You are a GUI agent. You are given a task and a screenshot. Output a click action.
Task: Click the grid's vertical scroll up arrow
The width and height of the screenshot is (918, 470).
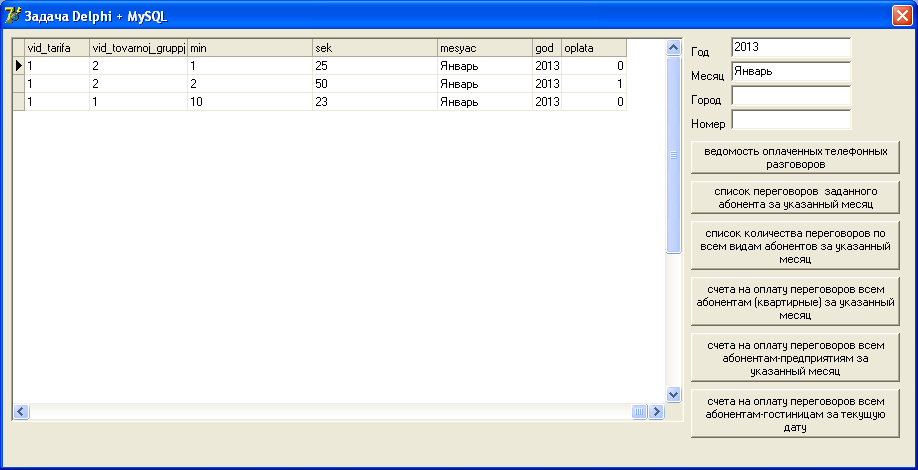point(674,47)
